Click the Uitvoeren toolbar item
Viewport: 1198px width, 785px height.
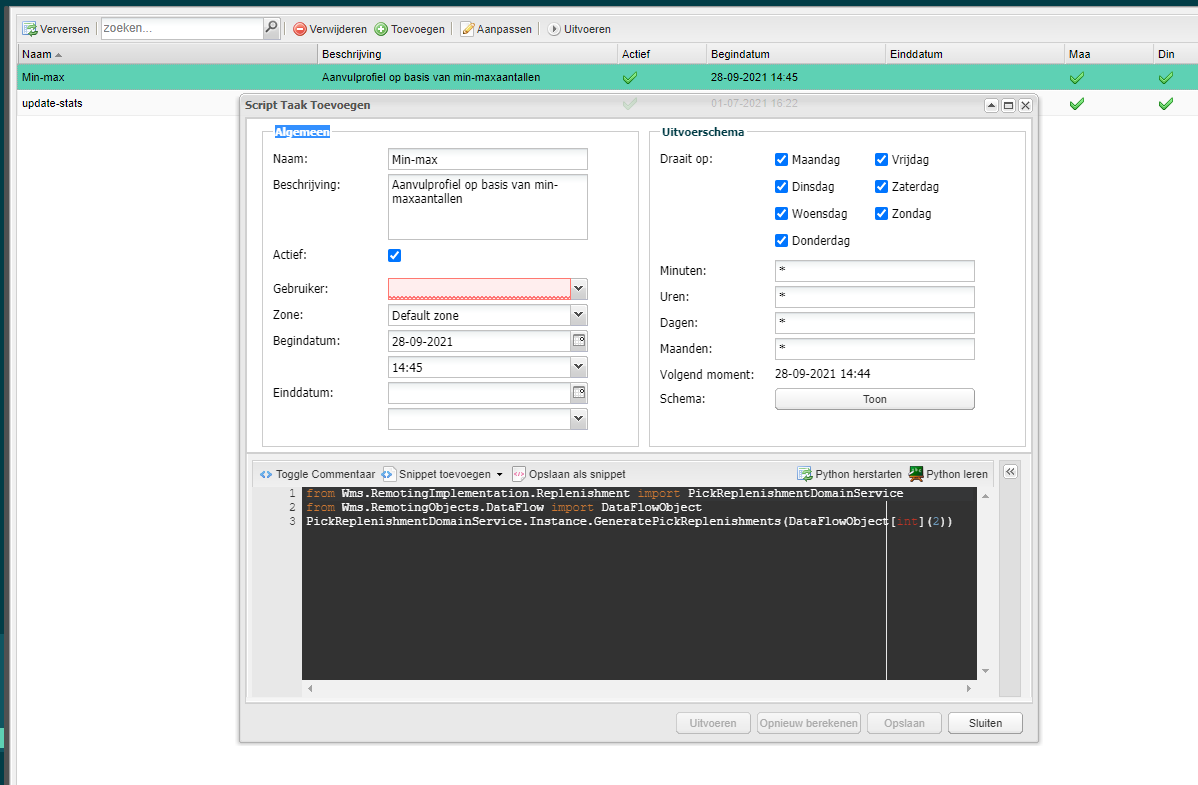(579, 29)
